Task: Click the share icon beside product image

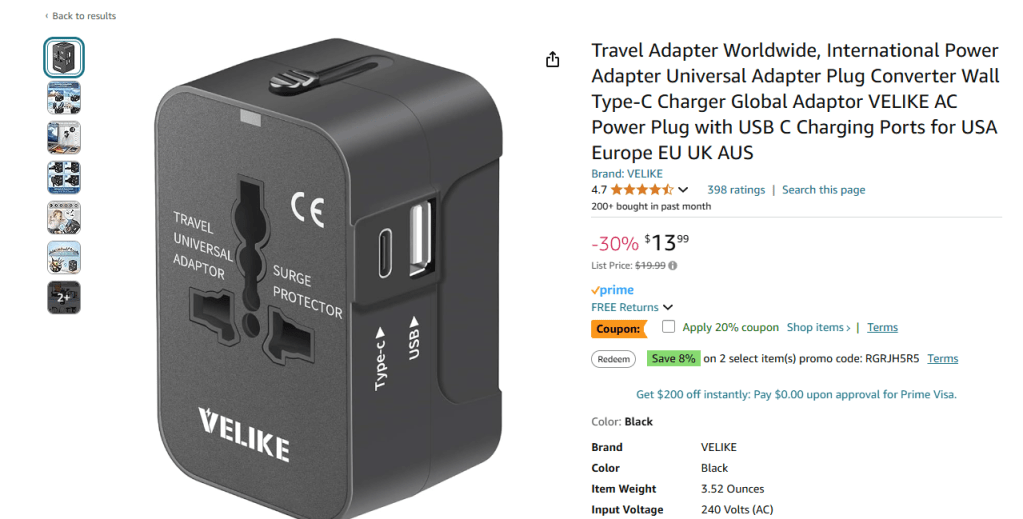Action: [x=553, y=59]
